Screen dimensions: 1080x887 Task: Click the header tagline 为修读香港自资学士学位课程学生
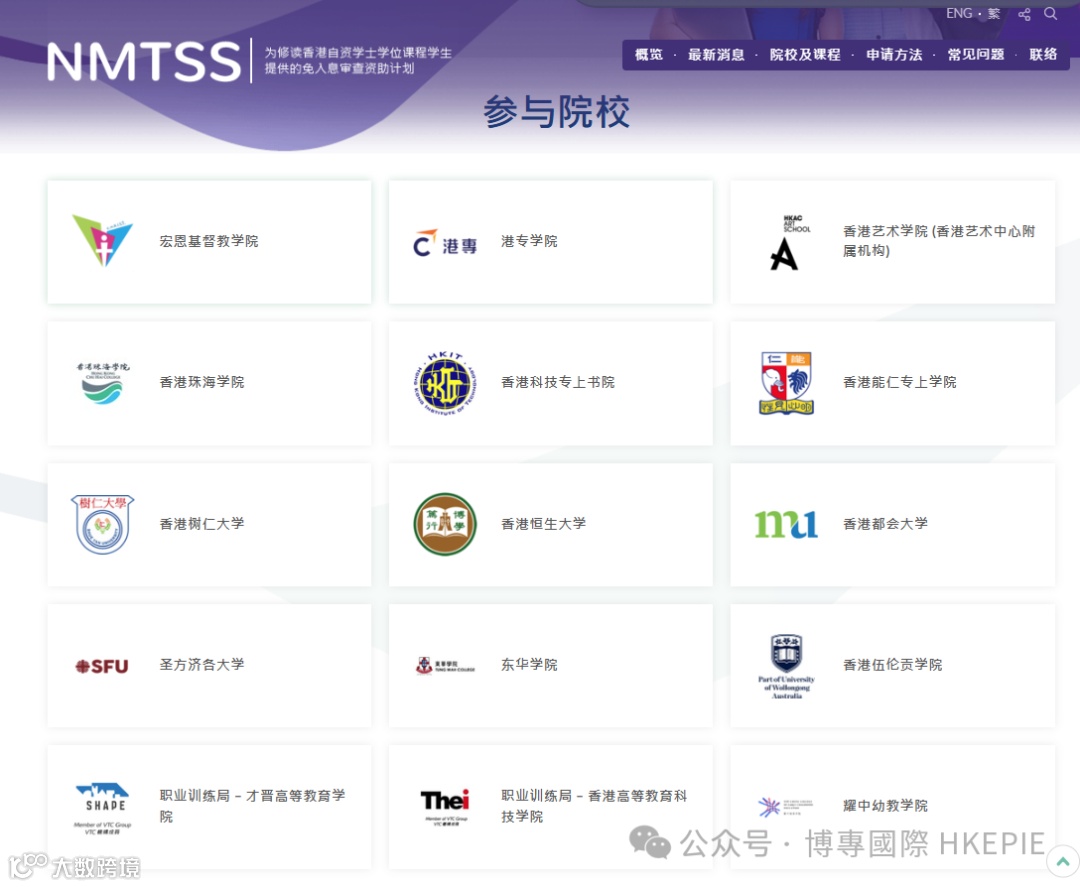358,53
